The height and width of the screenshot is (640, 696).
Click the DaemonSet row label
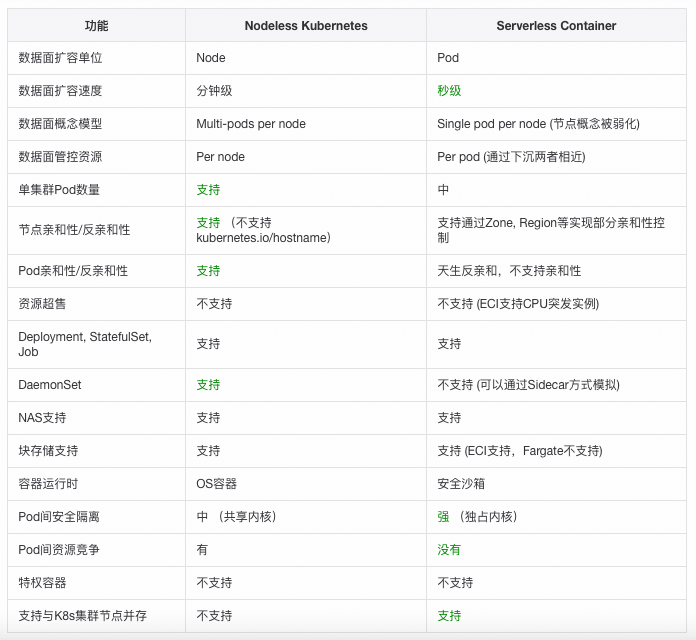pos(50,385)
